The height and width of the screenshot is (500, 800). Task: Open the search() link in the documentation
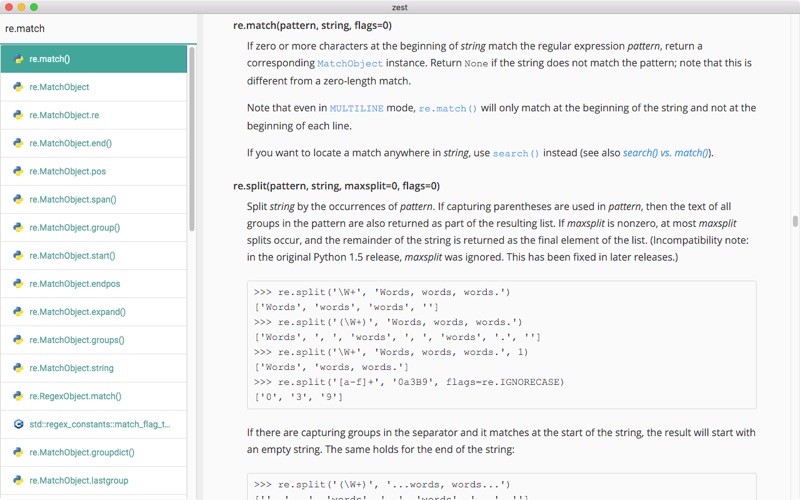[x=515, y=154]
